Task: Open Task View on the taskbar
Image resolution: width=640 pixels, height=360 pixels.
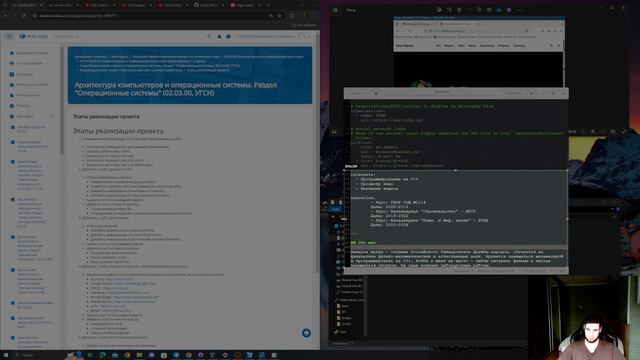Action: [x=90, y=355]
